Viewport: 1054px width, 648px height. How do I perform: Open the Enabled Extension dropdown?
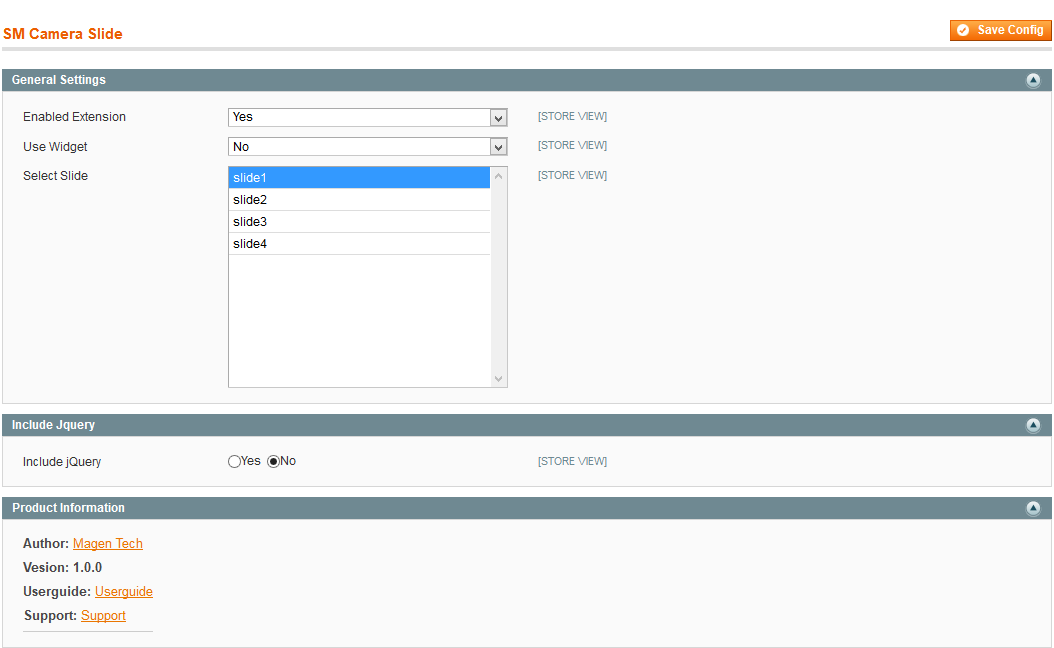[x=367, y=118]
